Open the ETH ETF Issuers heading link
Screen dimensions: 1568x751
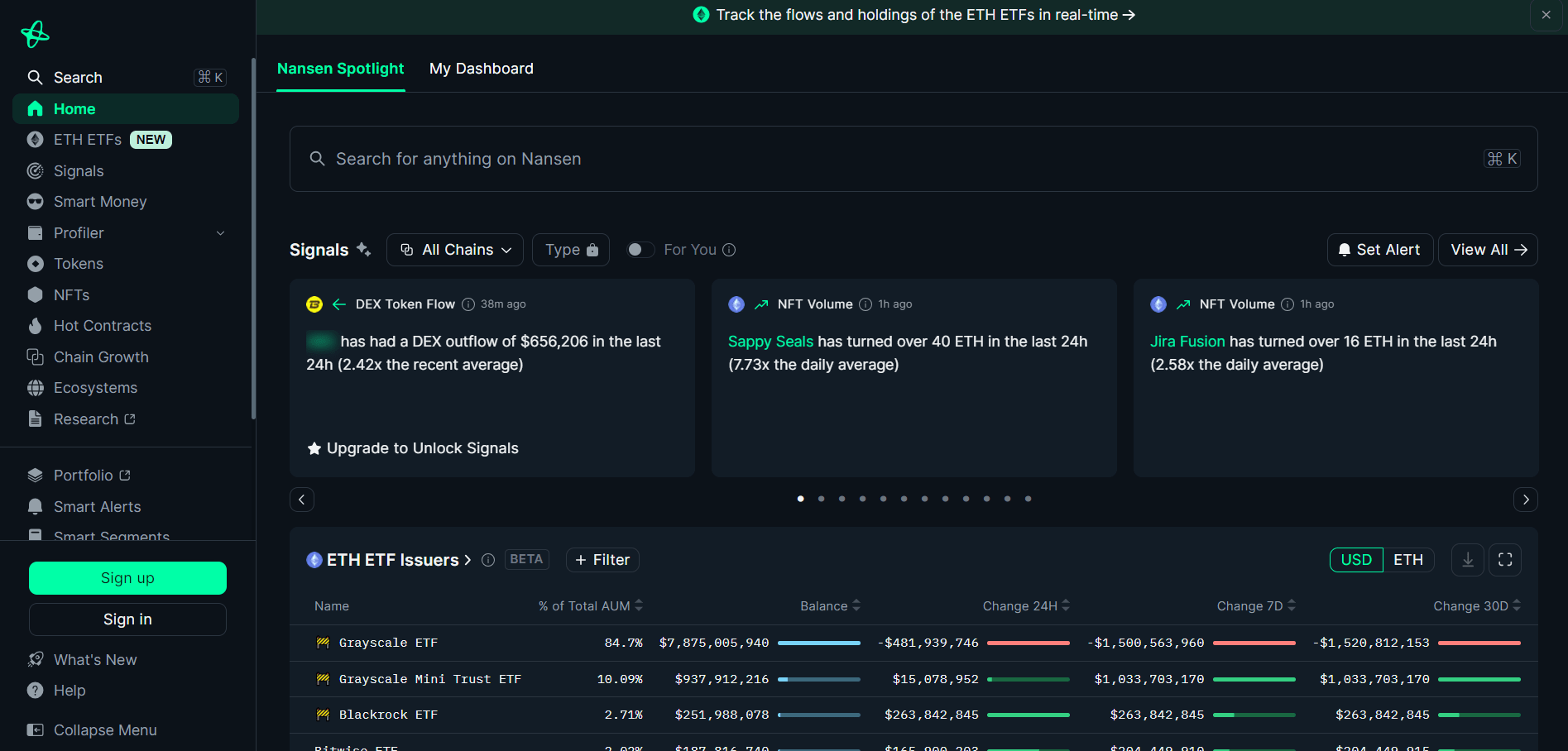(x=398, y=560)
